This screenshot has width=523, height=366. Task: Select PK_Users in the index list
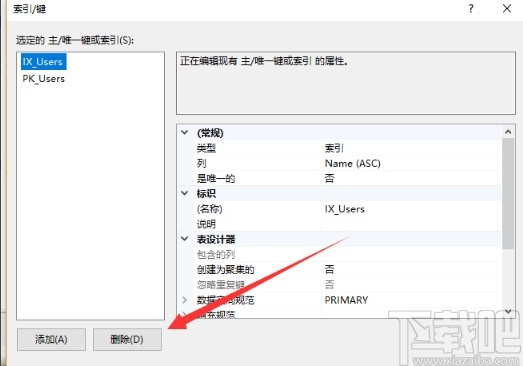point(43,79)
